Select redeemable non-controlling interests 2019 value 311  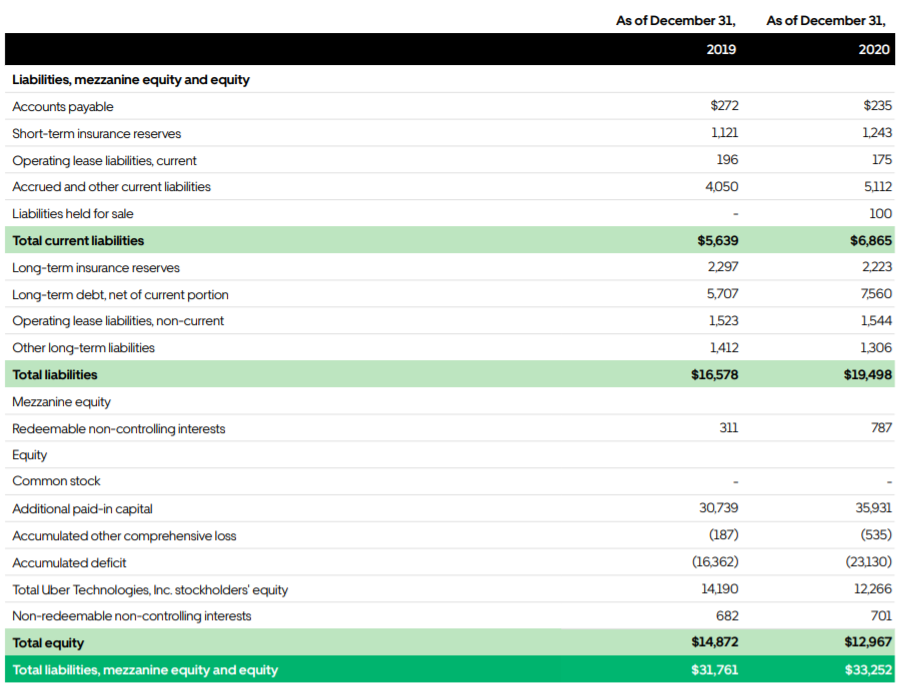[729, 428]
